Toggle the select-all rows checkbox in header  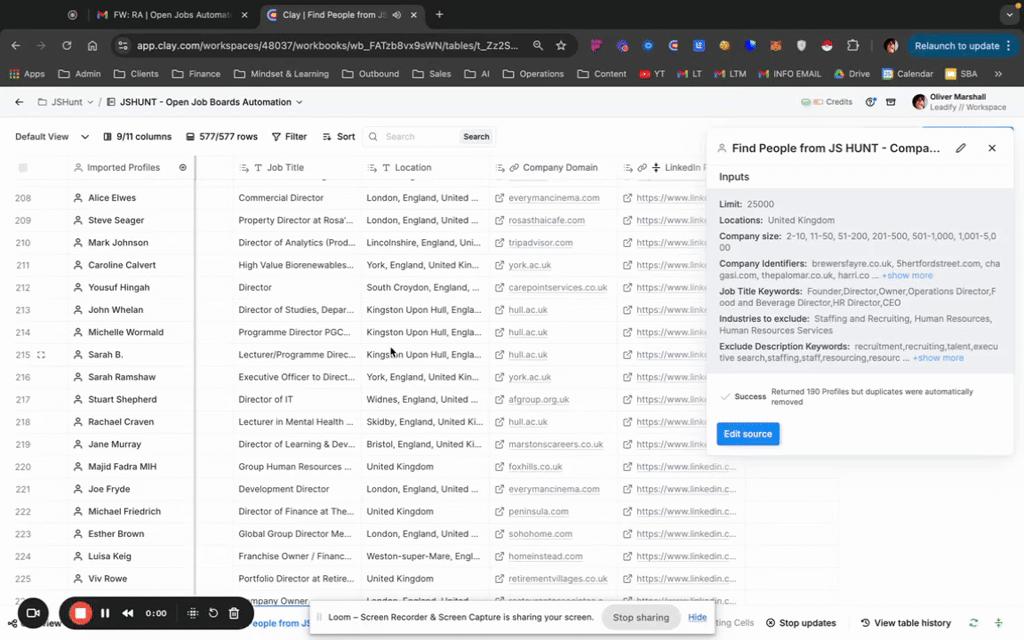pos(23,168)
